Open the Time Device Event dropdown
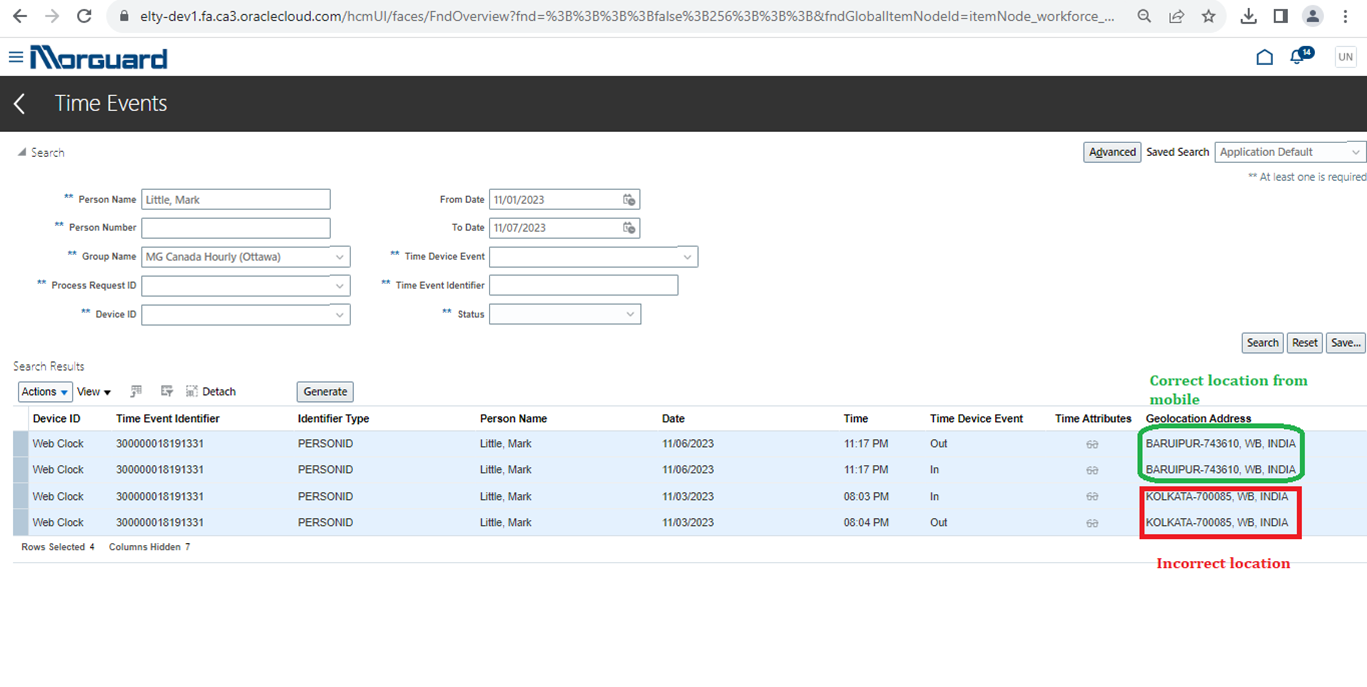Viewport: 1367px width, 687px height. tap(687, 257)
